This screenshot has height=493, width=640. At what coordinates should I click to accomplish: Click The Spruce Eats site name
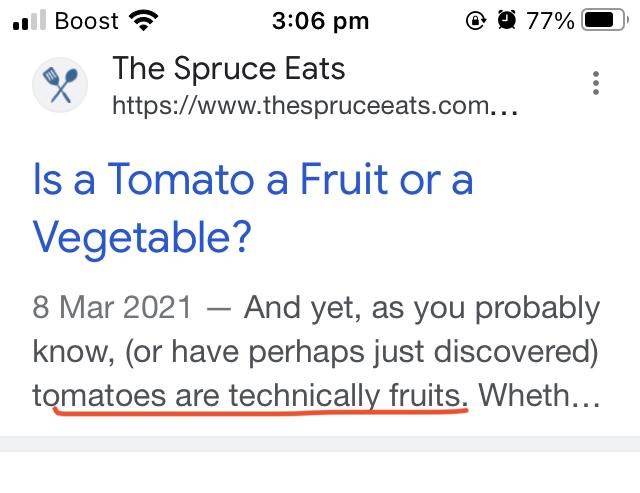[x=229, y=68]
